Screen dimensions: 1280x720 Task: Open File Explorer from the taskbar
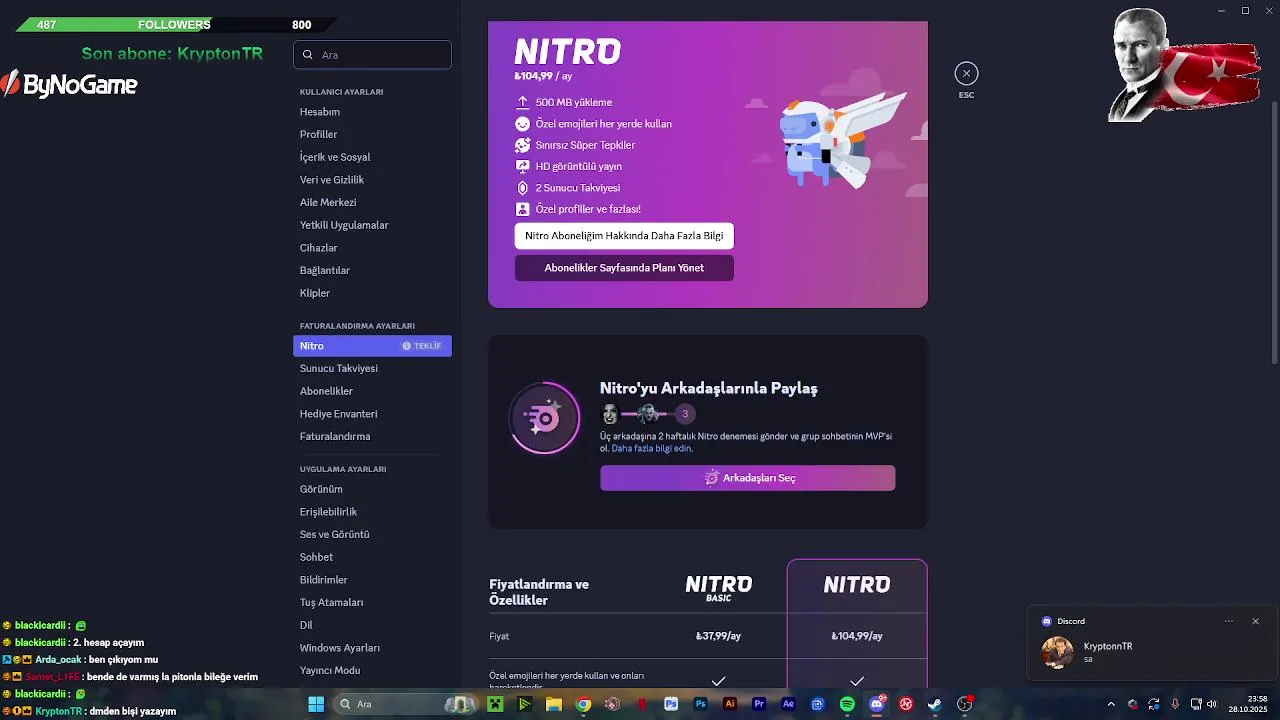pyautogui.click(x=554, y=704)
